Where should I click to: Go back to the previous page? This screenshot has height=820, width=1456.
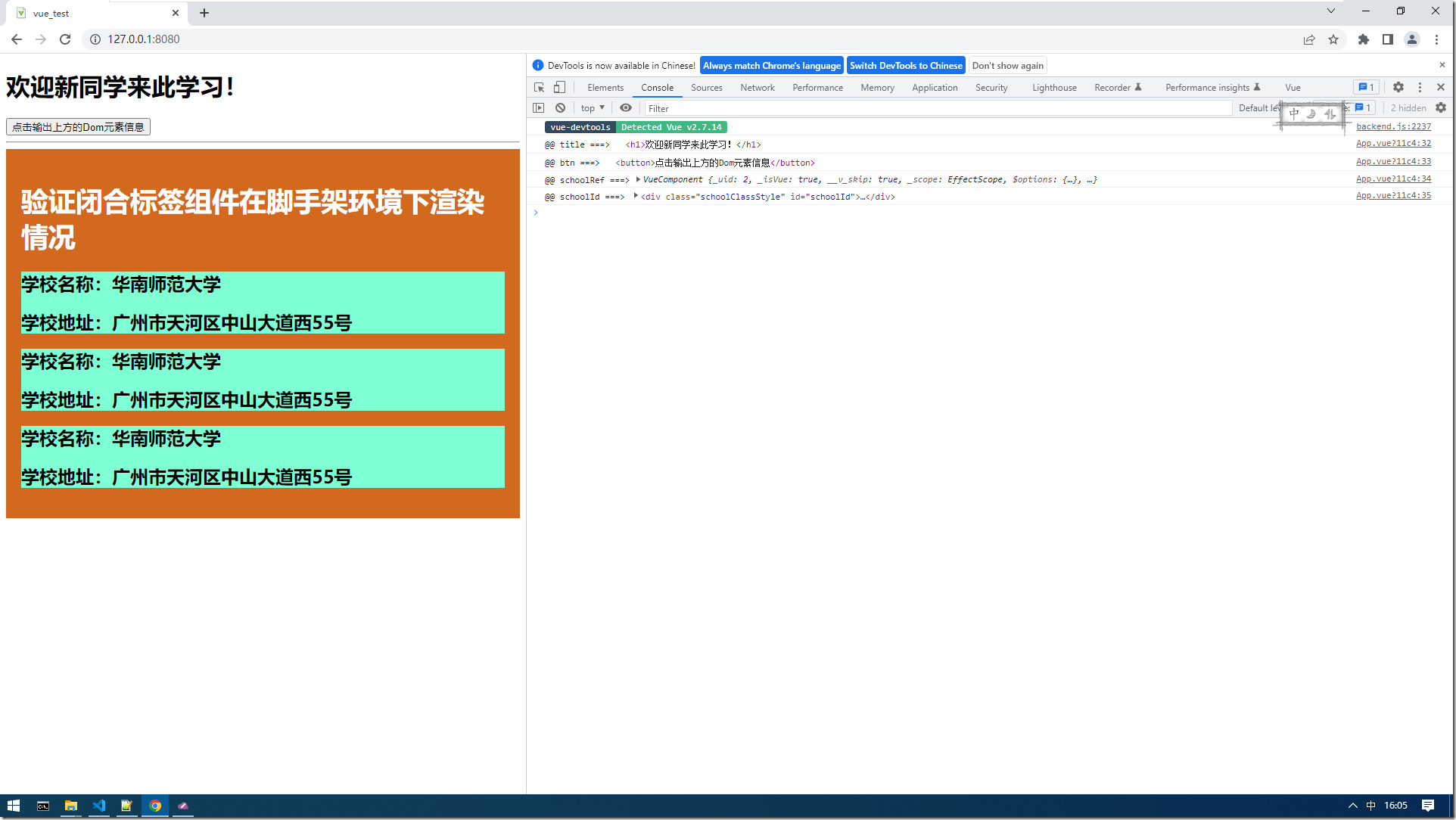[x=17, y=39]
